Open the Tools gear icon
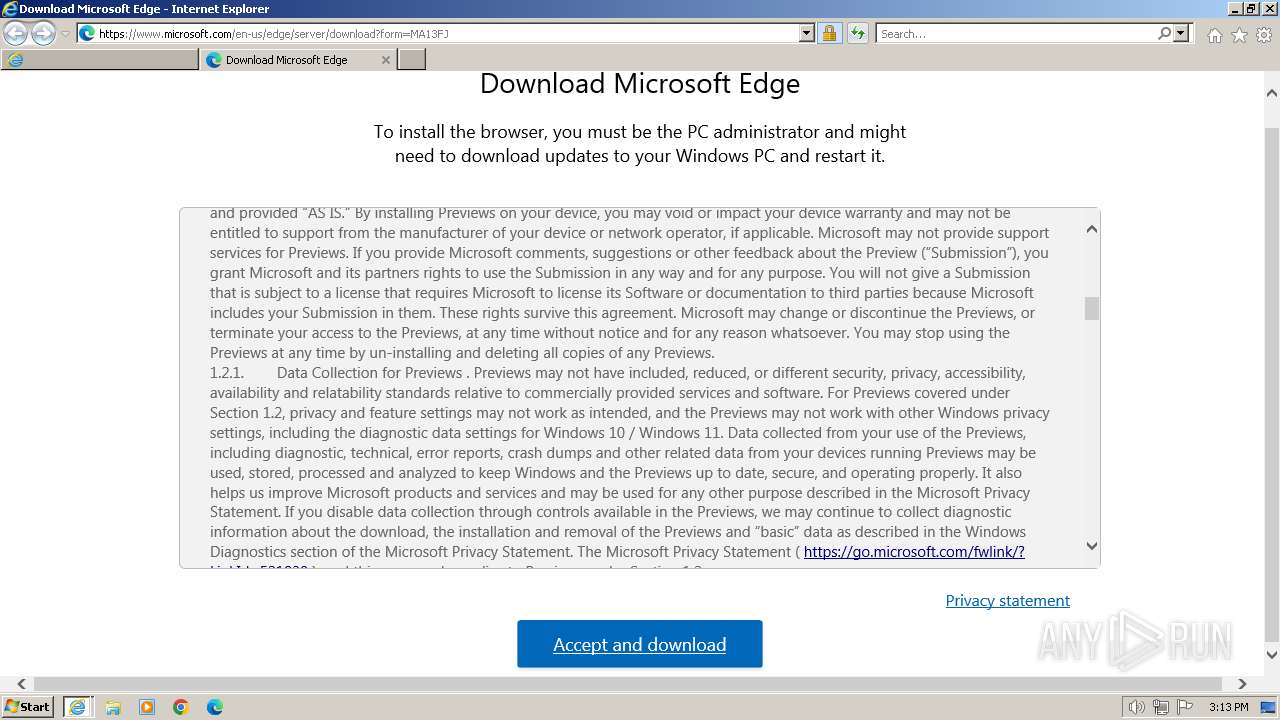The width and height of the screenshot is (1280, 720). (x=1264, y=35)
